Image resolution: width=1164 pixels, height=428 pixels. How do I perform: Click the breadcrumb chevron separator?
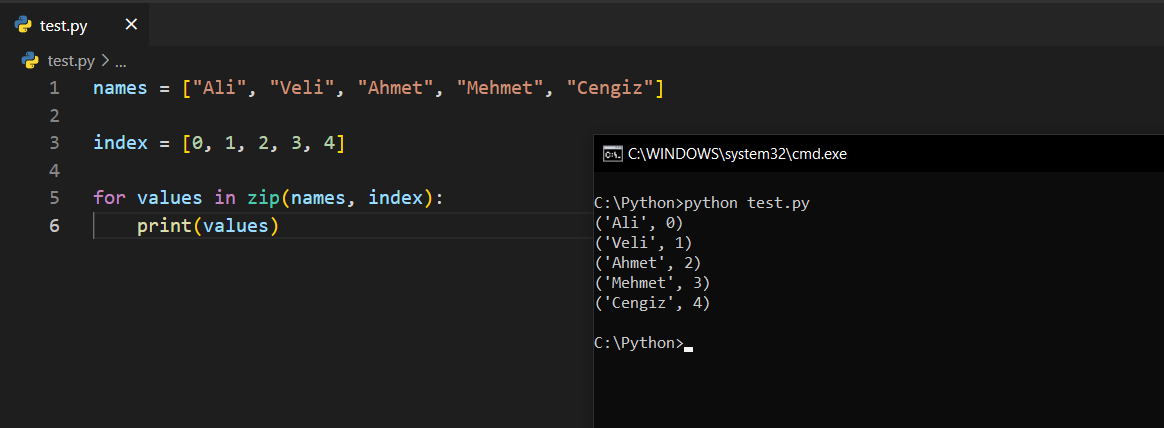tap(105, 60)
